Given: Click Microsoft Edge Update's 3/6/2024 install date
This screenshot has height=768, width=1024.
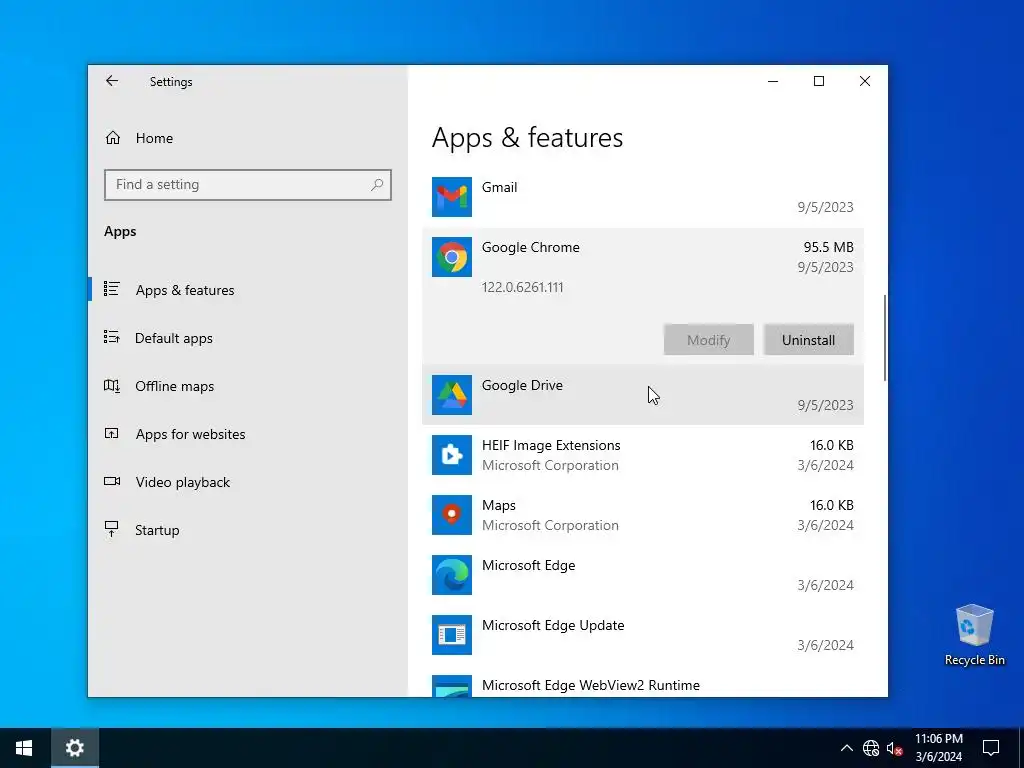Looking at the screenshot, I should coord(825,645).
